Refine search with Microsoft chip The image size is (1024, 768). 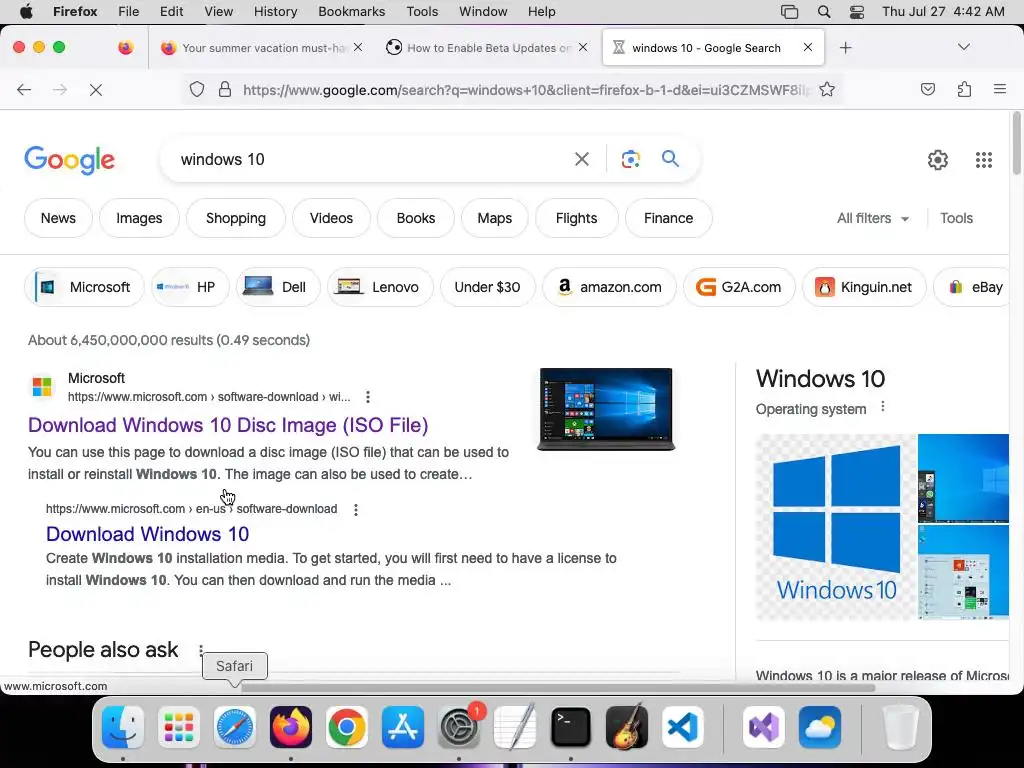(84, 287)
